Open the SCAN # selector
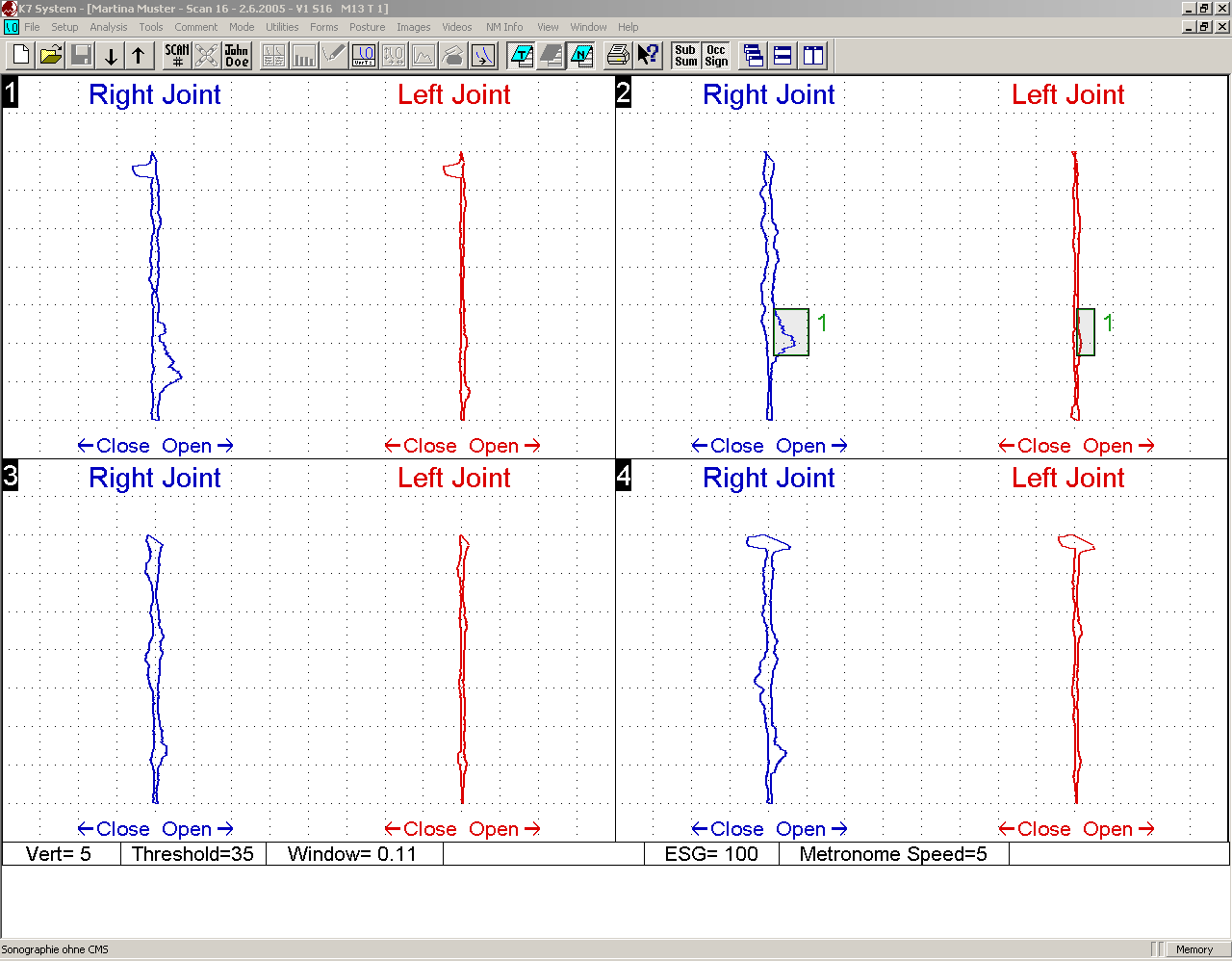This screenshot has height=961, width=1232. [177, 56]
